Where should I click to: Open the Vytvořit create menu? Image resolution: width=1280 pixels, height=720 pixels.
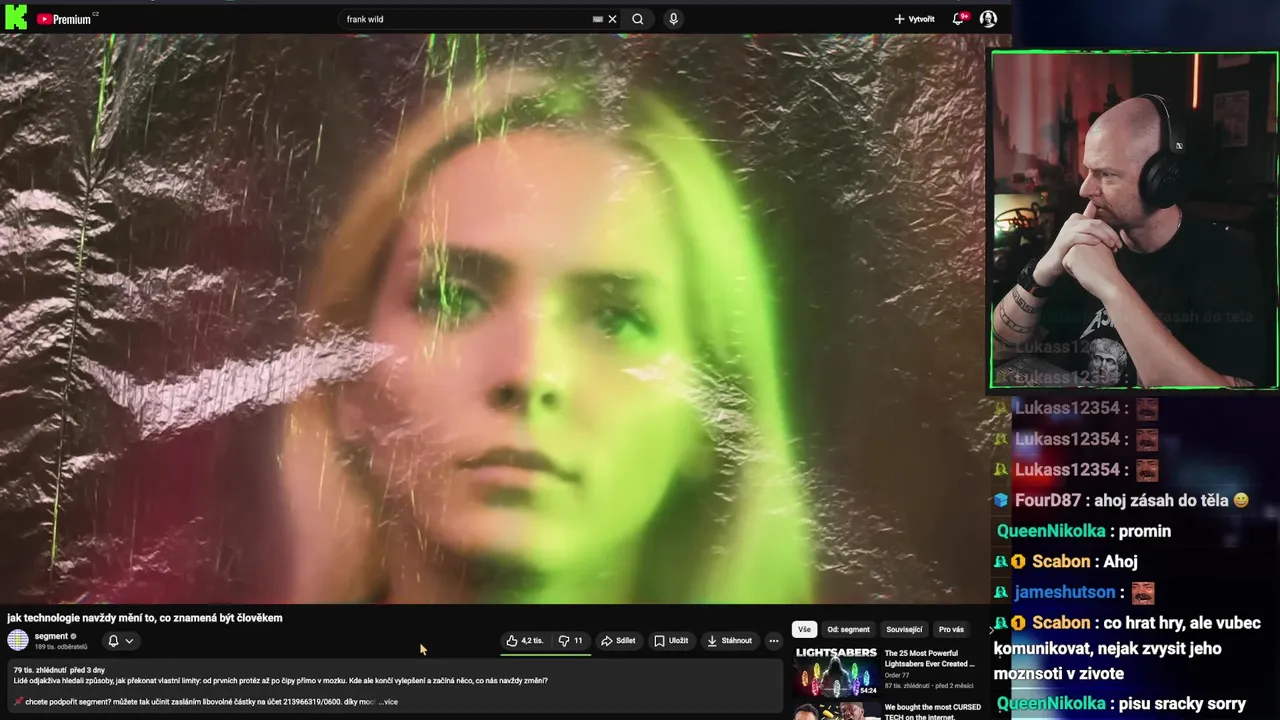pos(914,19)
